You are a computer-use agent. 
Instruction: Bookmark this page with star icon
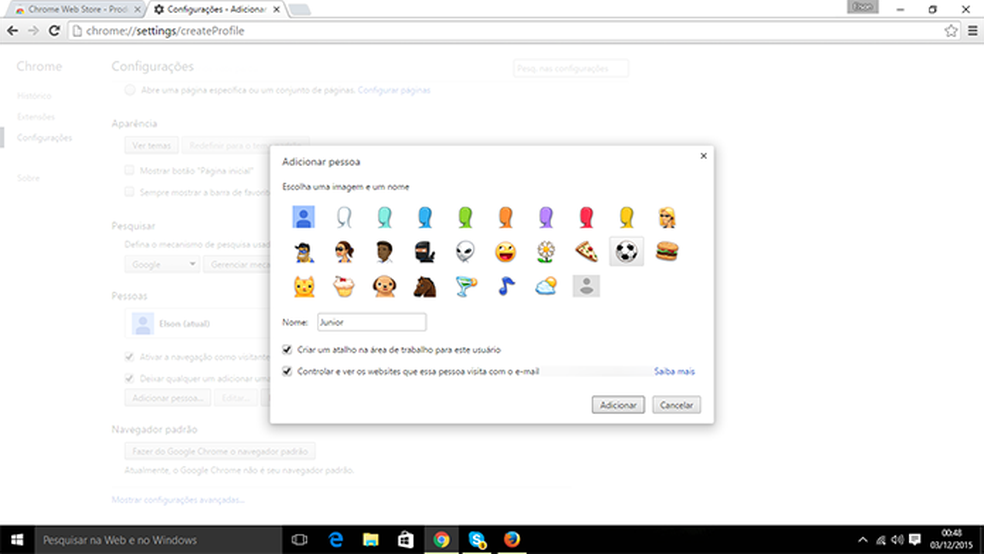(951, 31)
